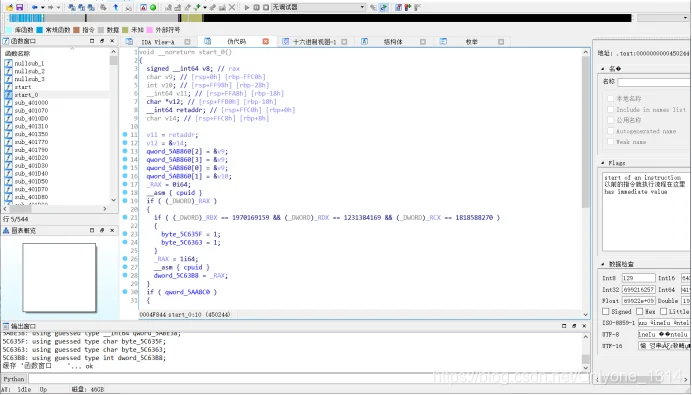This screenshot has width=692, height=395.
Task: Collapse the 数据检查 section
Action: [x=603, y=264]
